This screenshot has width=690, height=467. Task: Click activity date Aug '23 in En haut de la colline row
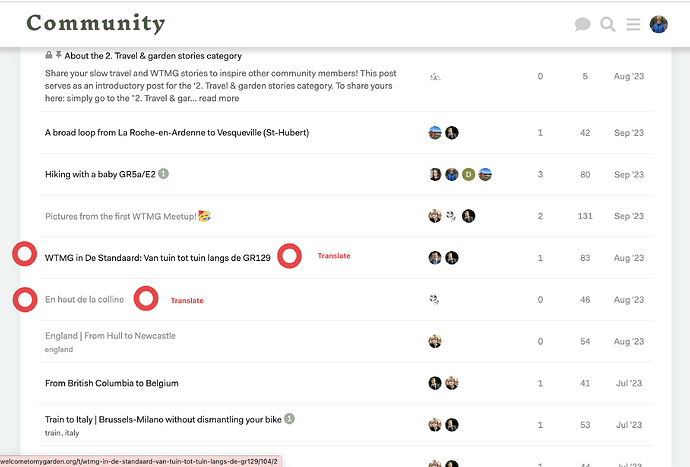(x=629, y=300)
